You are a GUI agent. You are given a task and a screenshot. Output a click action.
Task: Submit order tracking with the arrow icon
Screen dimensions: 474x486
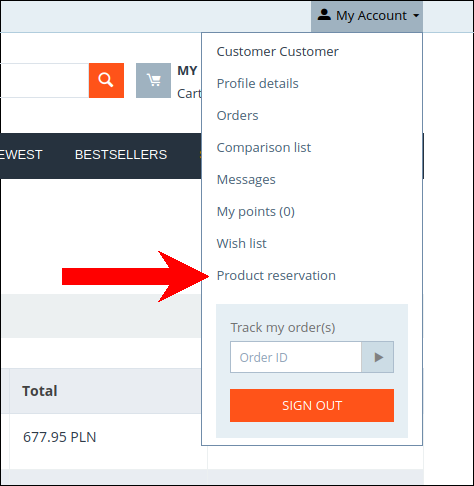[378, 357]
